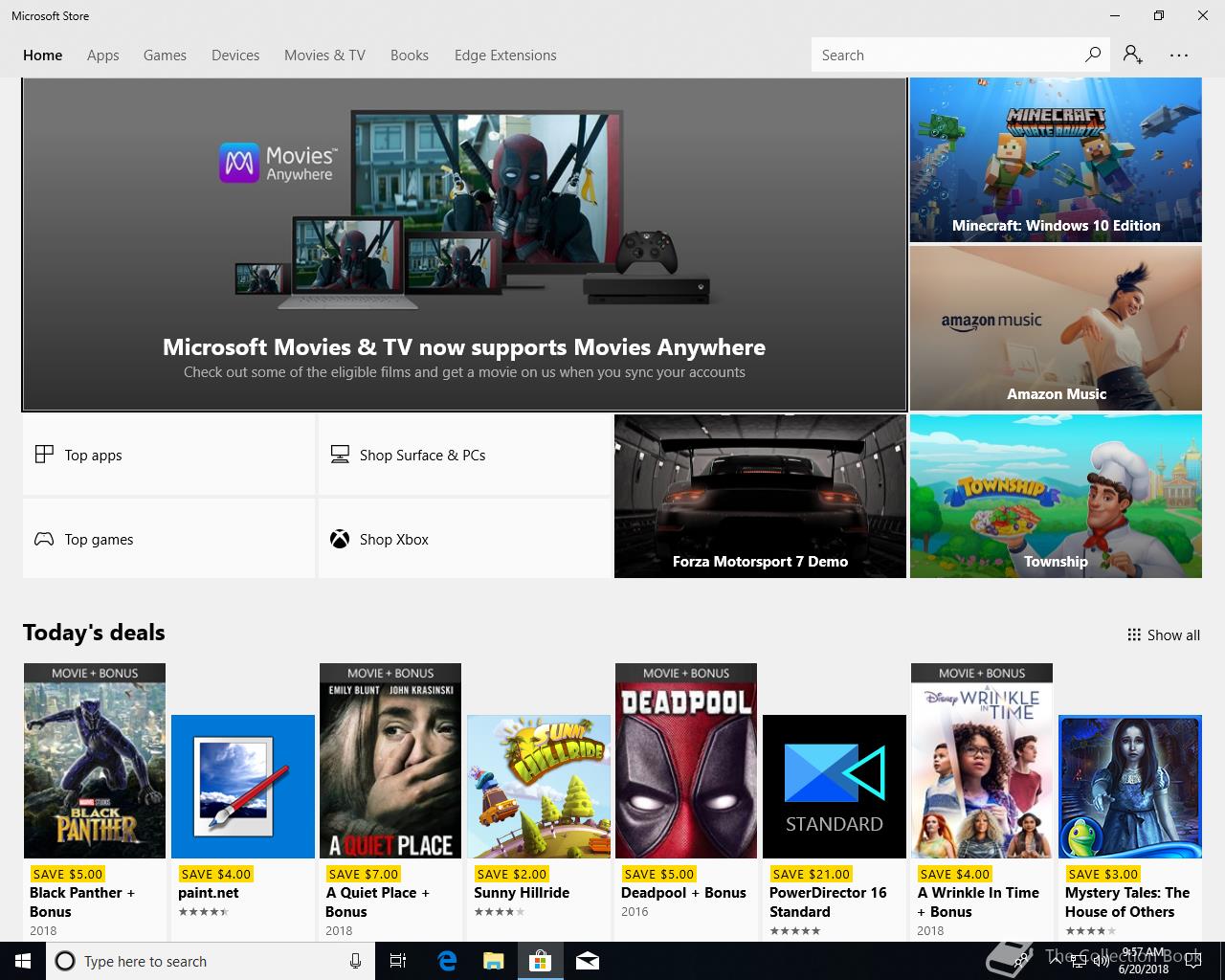Click the SAVE $21.00 deal badge

[811, 874]
